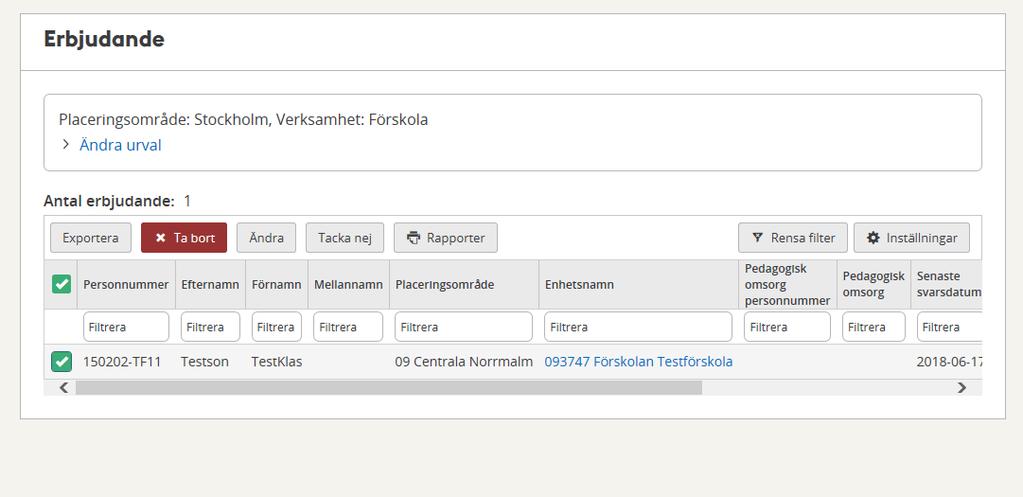Toggle the select-all header checkbox
This screenshot has width=1023, height=497.
pos(61,284)
